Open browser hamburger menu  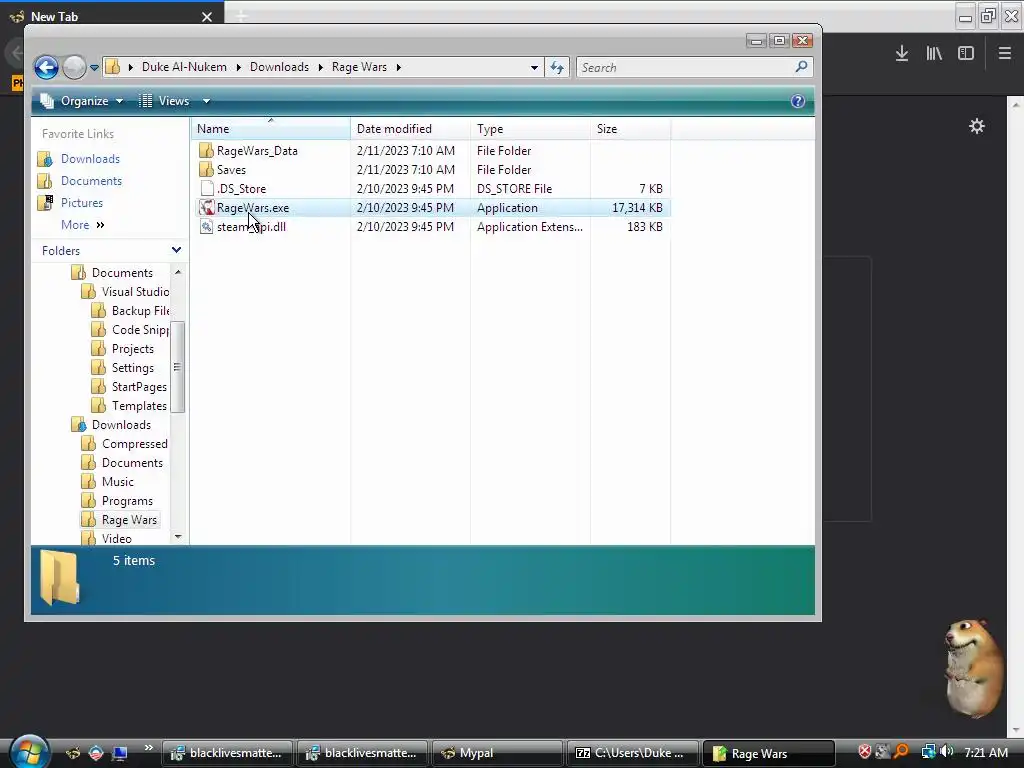[x=1005, y=54]
